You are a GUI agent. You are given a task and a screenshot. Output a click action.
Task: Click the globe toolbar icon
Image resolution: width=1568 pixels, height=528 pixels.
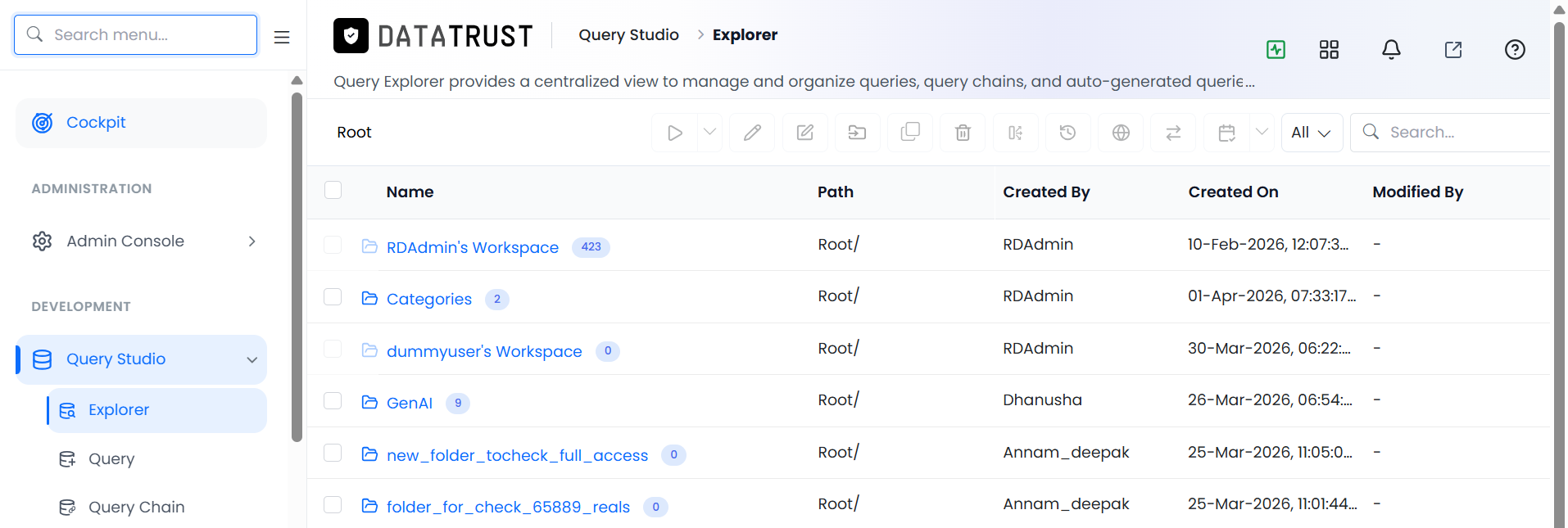1121,133
